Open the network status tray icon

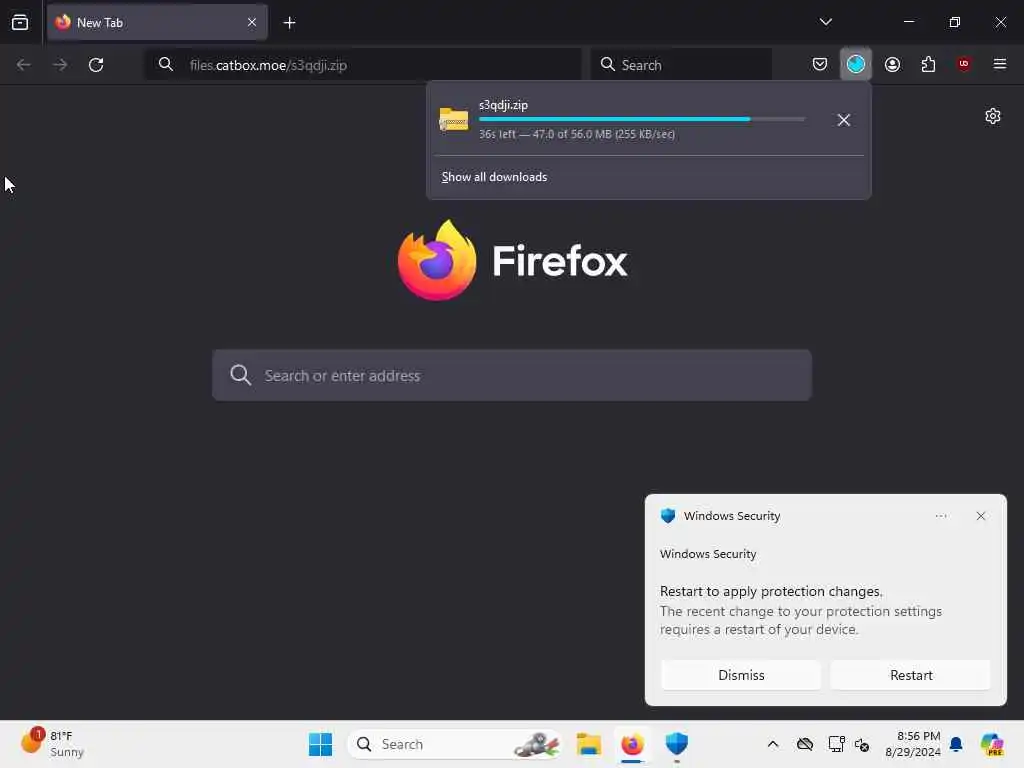pyautogui.click(x=836, y=744)
